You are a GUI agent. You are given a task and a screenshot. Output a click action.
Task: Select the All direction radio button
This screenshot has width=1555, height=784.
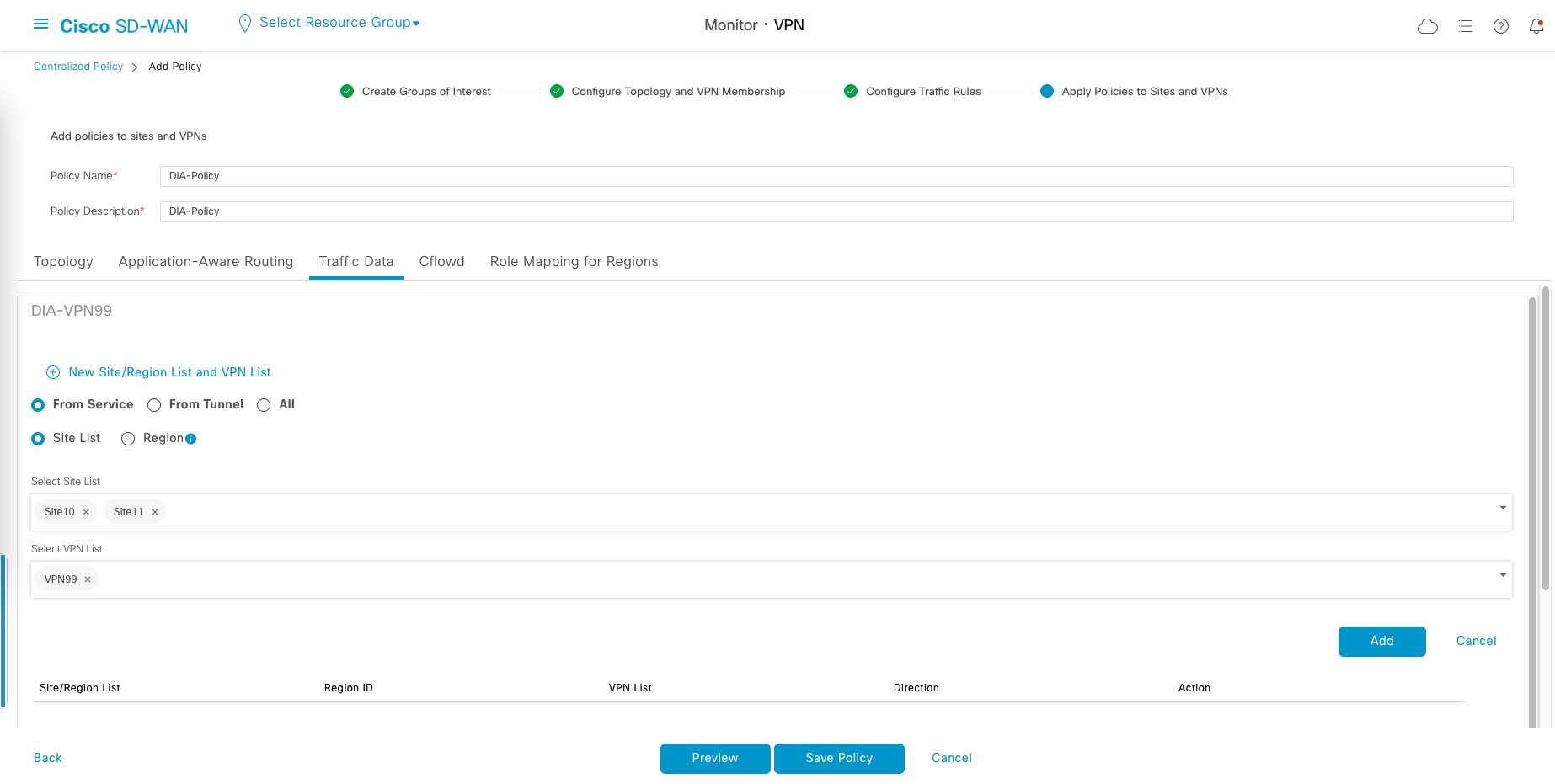pos(264,405)
